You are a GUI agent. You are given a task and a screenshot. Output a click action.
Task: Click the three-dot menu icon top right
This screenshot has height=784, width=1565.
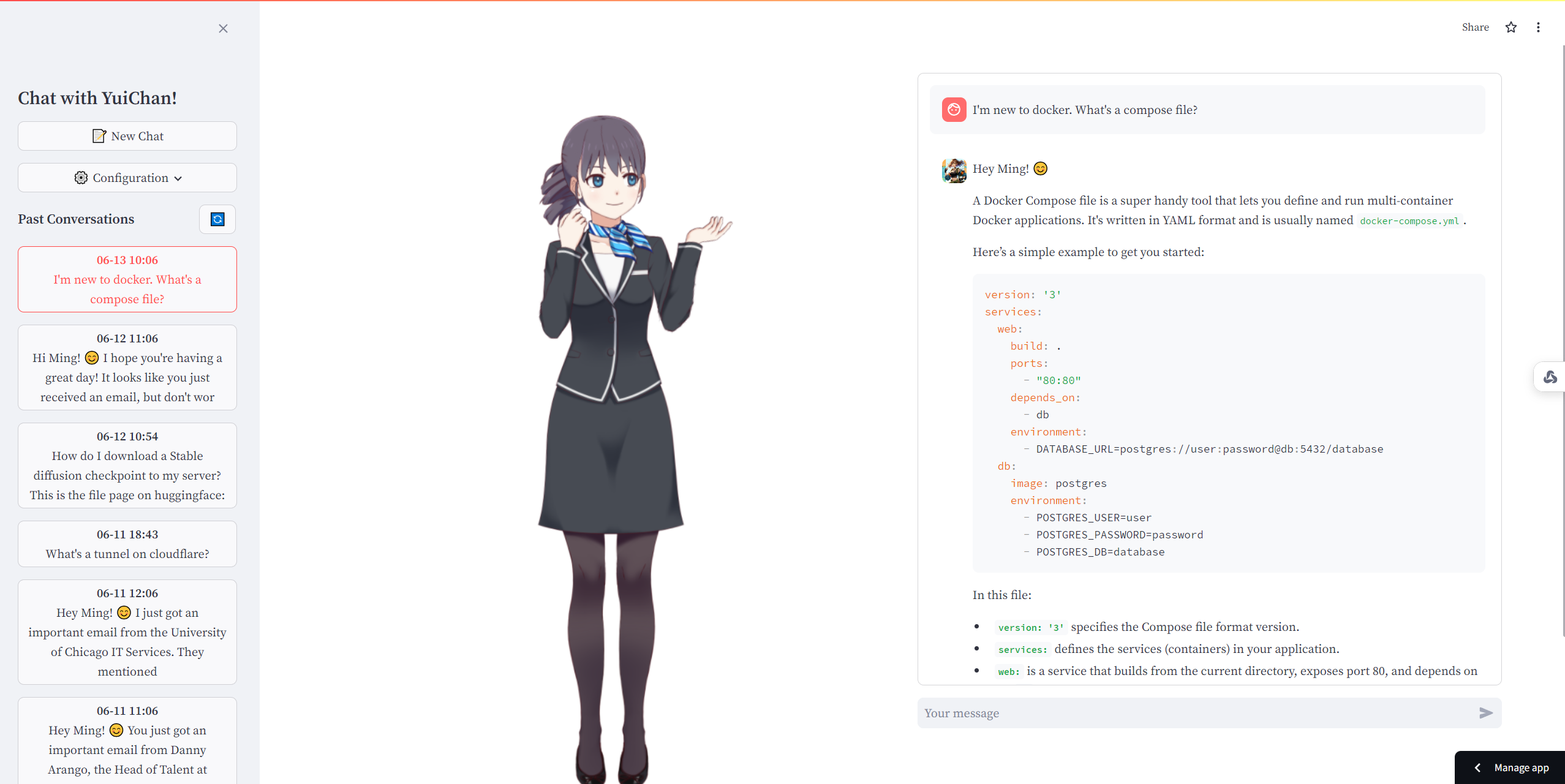tap(1539, 27)
